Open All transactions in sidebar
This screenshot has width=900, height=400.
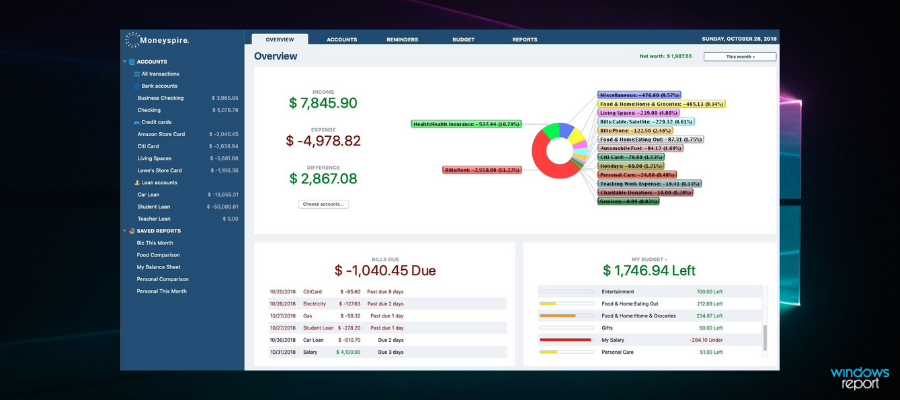click(x=160, y=74)
